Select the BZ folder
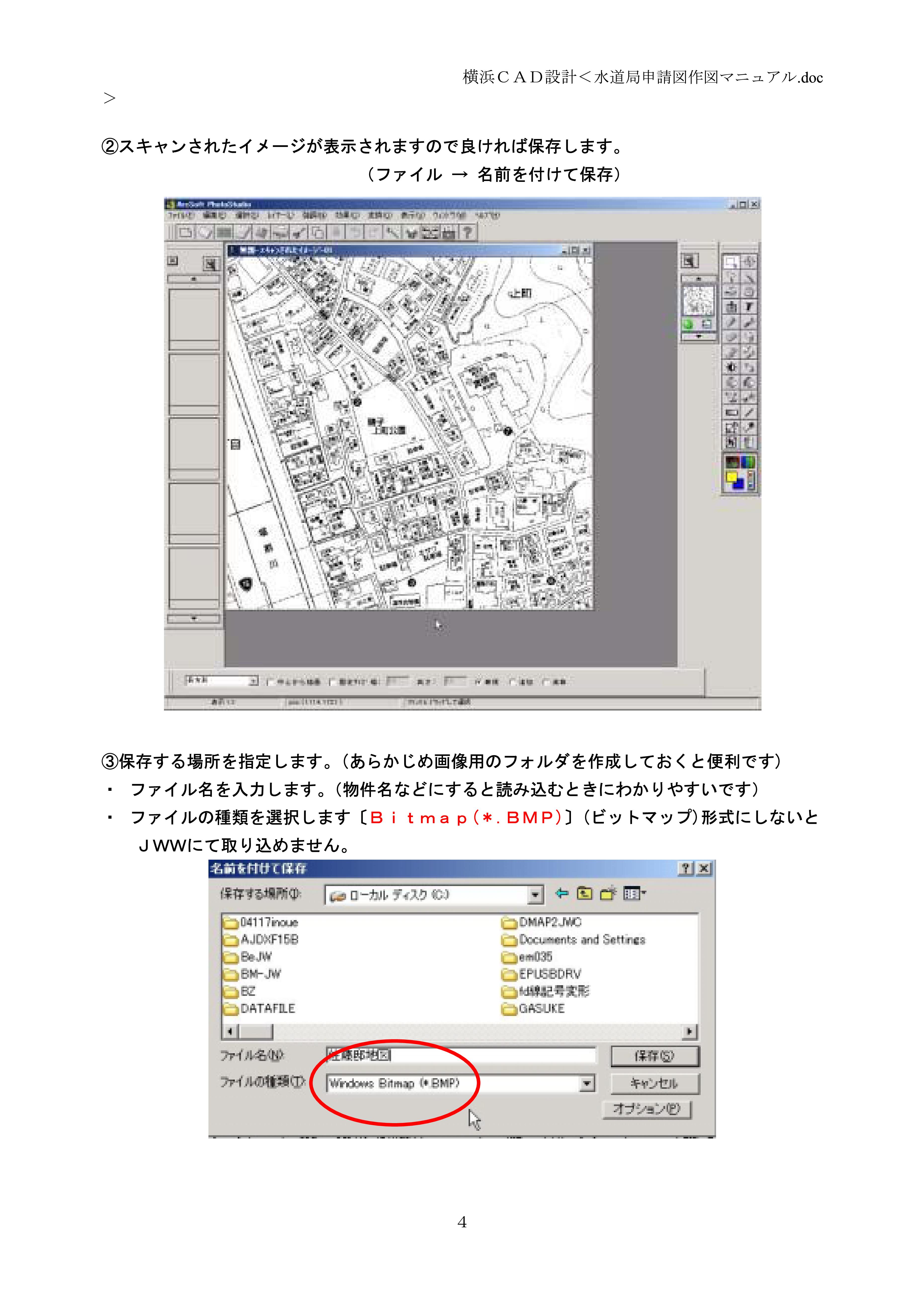This screenshot has height=1308, width=924. pos(239,991)
